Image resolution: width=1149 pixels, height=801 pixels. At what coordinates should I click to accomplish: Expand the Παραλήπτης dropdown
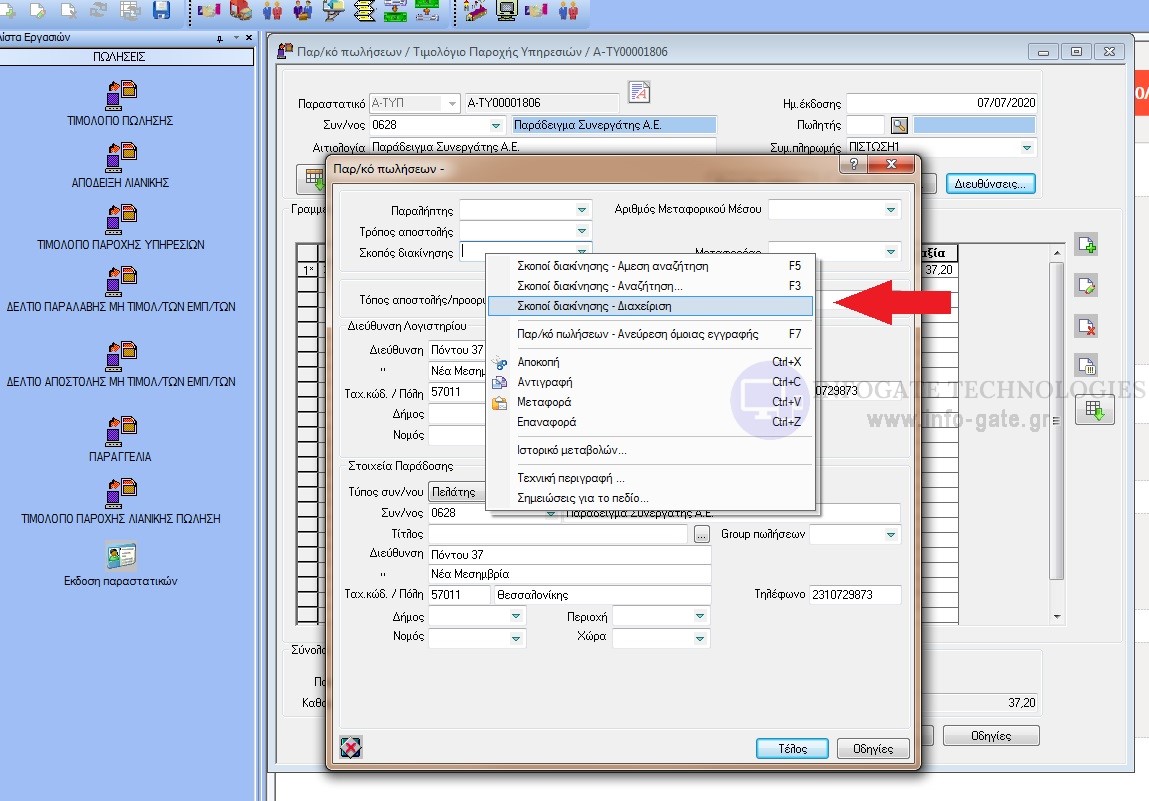583,210
